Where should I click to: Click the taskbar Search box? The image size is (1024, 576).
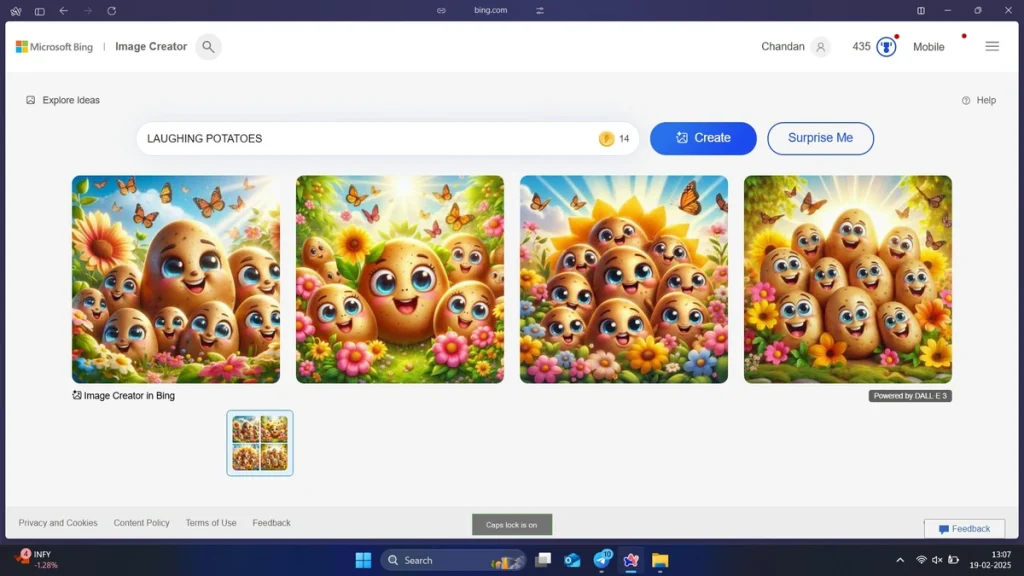point(453,560)
